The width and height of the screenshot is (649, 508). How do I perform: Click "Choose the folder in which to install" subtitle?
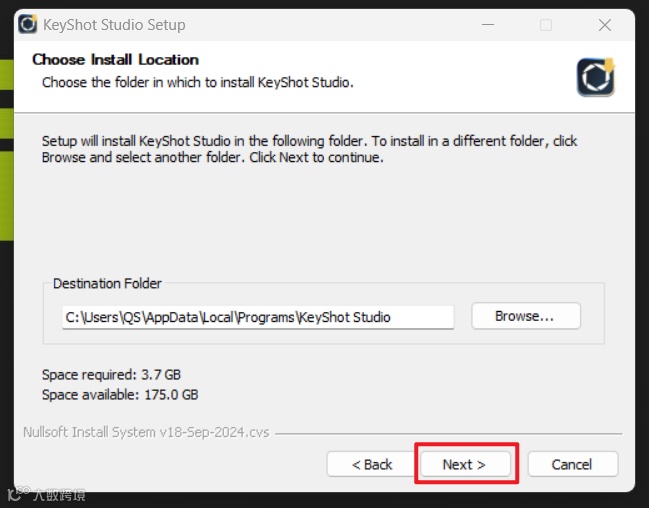coord(198,82)
